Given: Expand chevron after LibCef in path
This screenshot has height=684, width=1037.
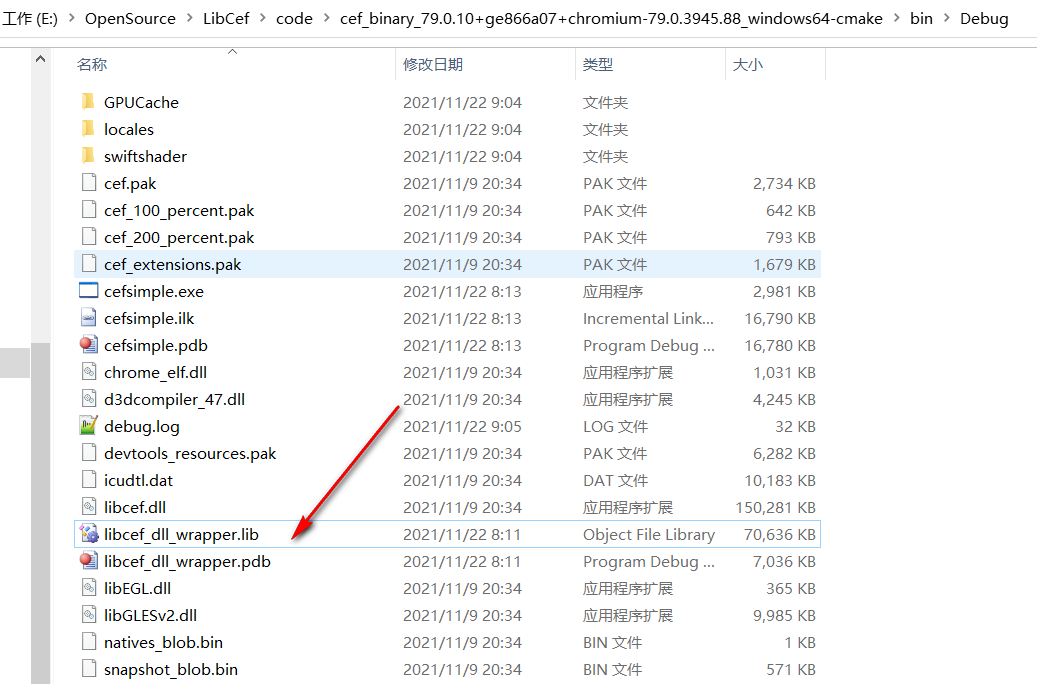Looking at the screenshot, I should (263, 19).
